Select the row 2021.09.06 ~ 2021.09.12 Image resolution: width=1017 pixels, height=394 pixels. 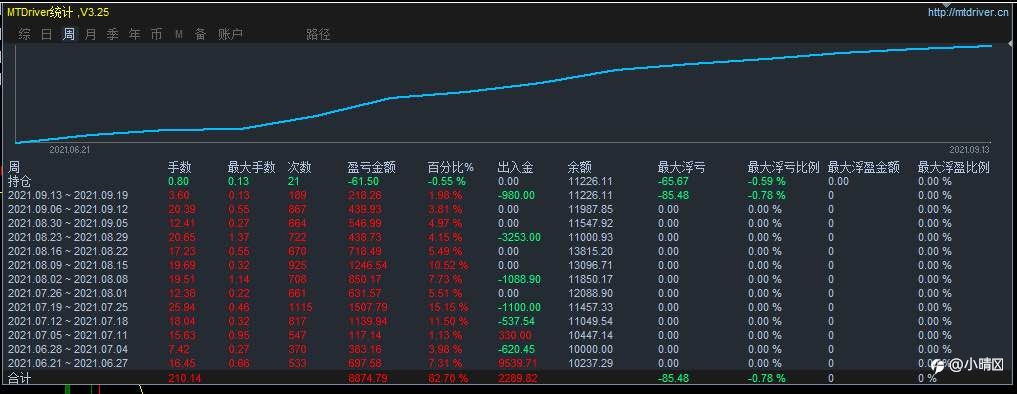click(508, 209)
